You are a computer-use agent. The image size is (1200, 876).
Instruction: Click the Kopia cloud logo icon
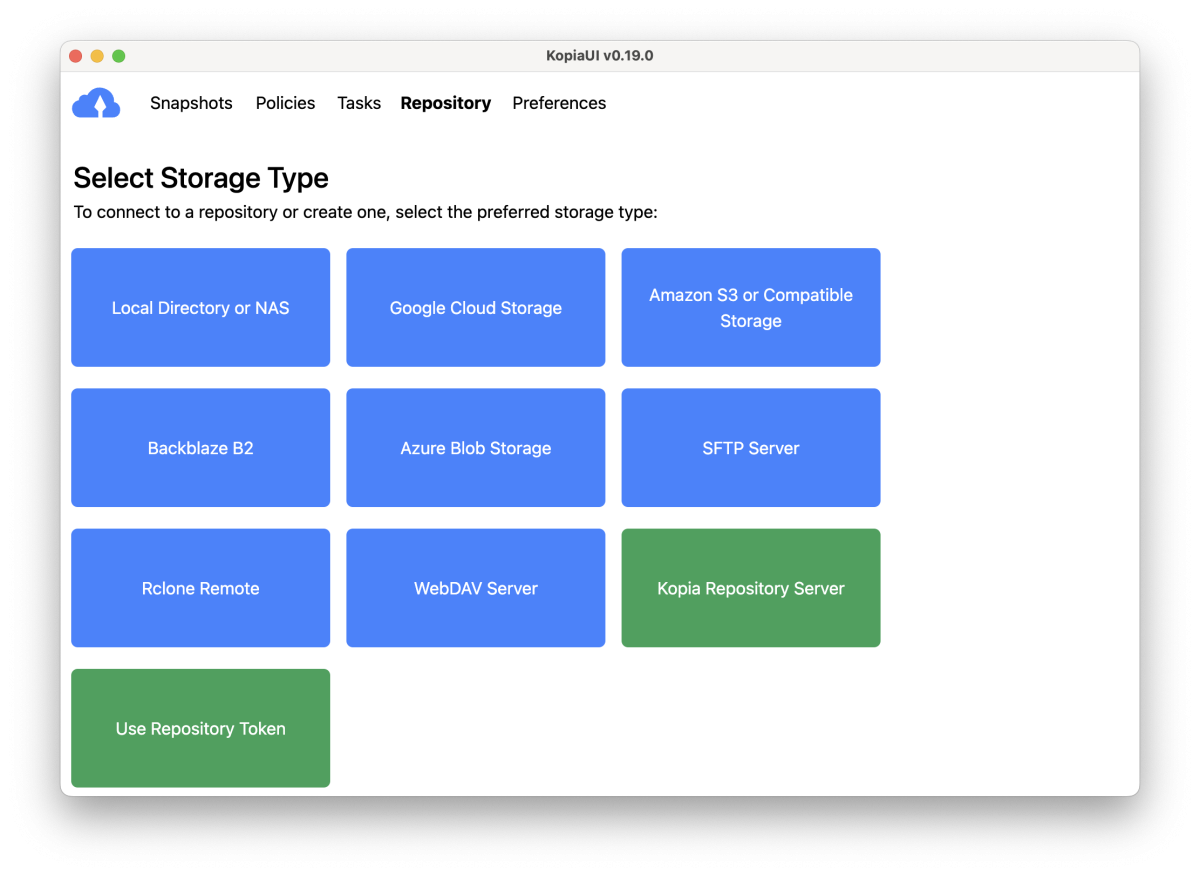[96, 103]
